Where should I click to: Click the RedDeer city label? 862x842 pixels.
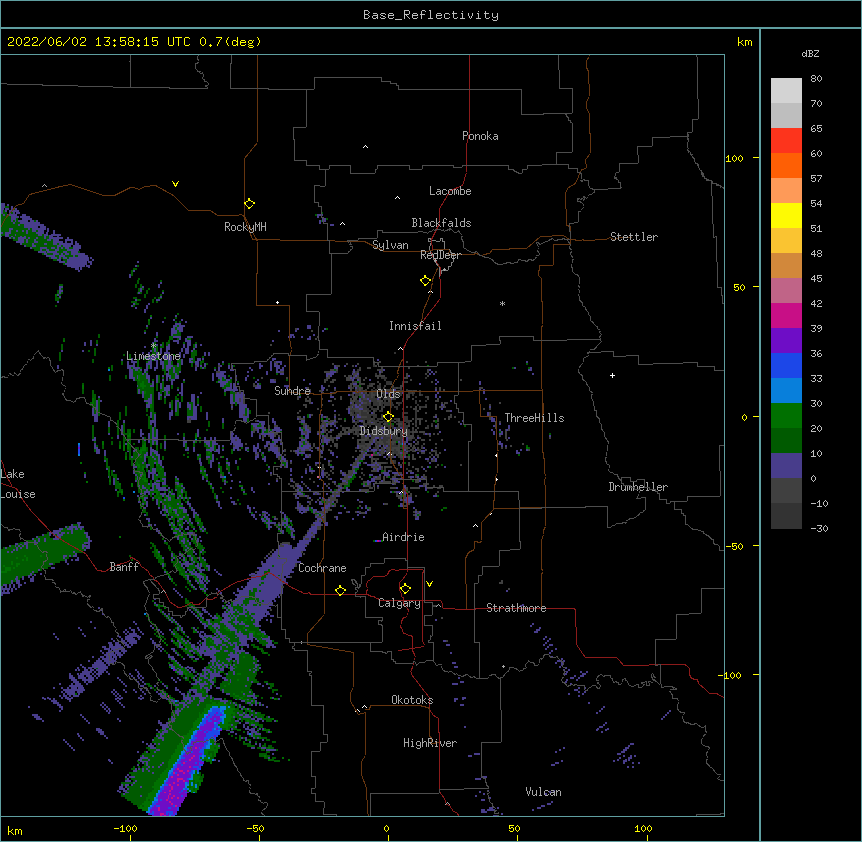(440, 255)
